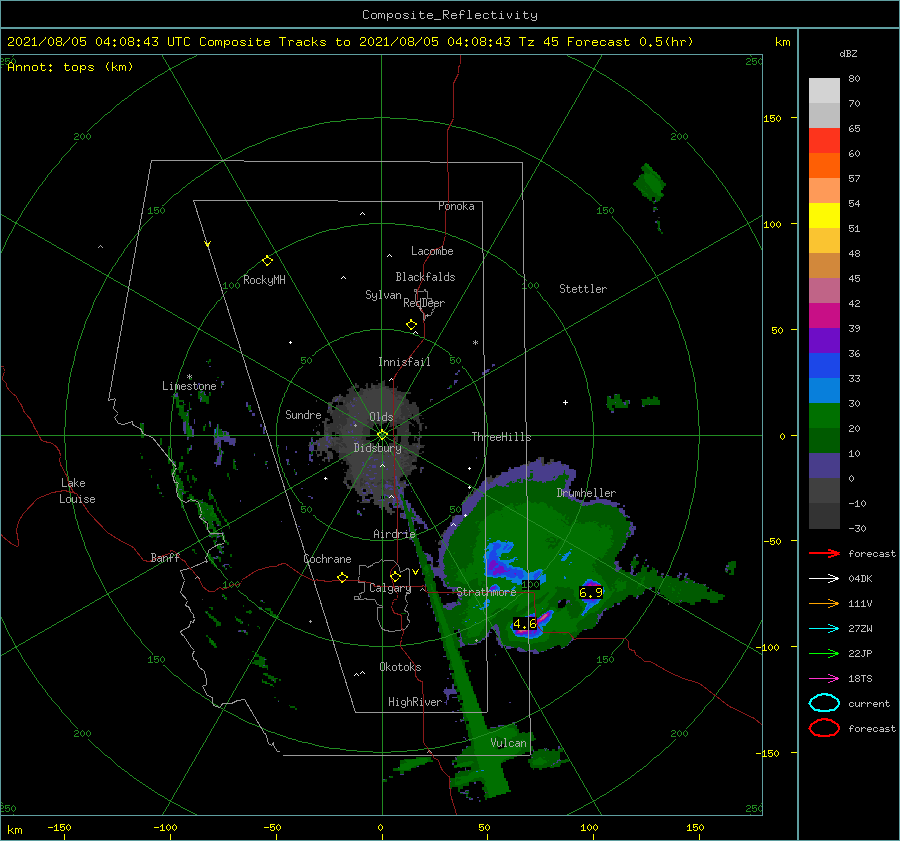Click the Sundre city label

point(303,414)
